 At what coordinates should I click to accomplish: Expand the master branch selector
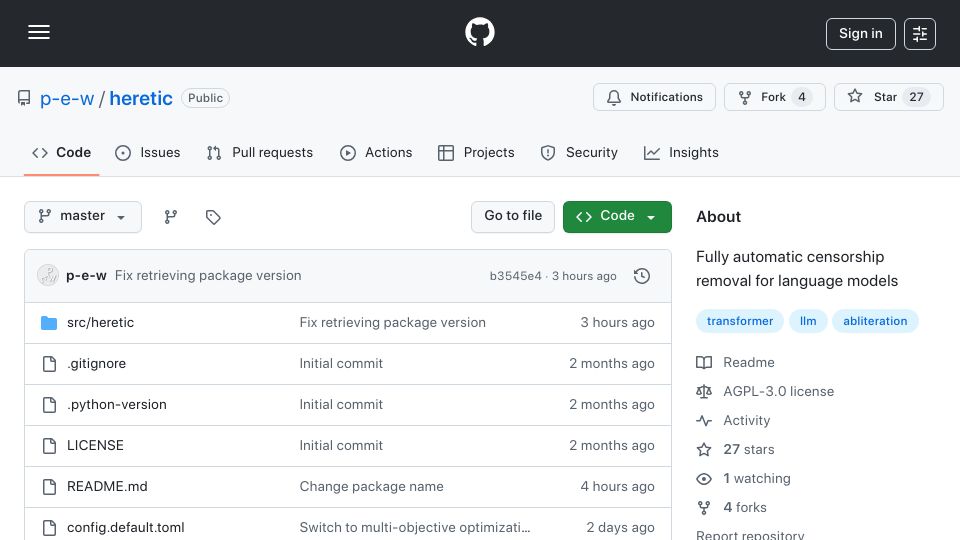pos(83,217)
